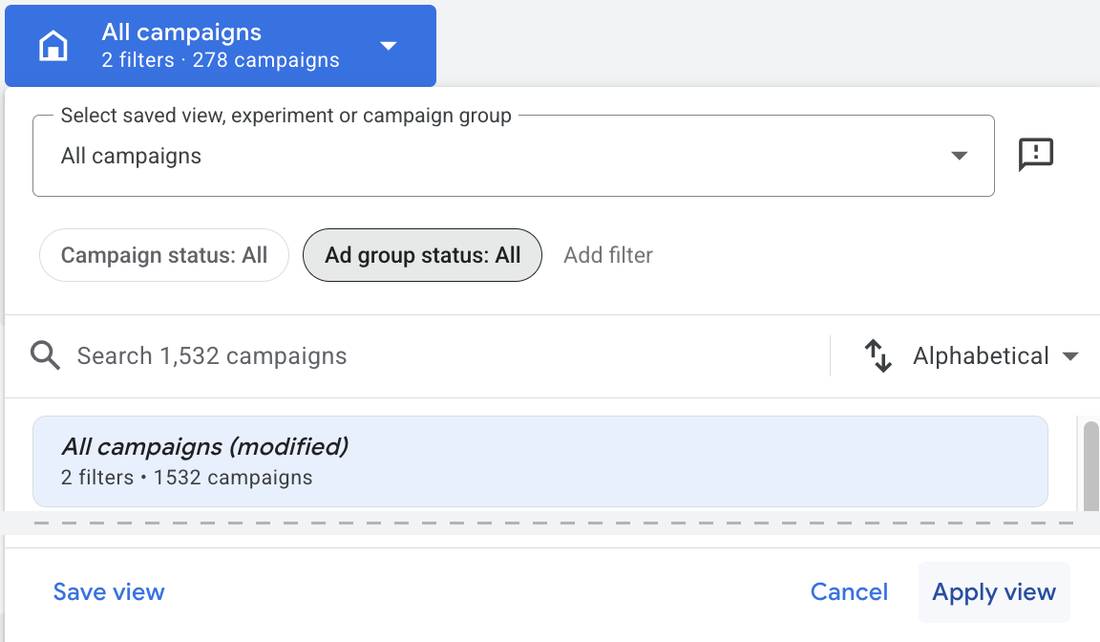
Task: Click the '2 filters · 278 campaigns' subtitle
Action: click(x=220, y=60)
